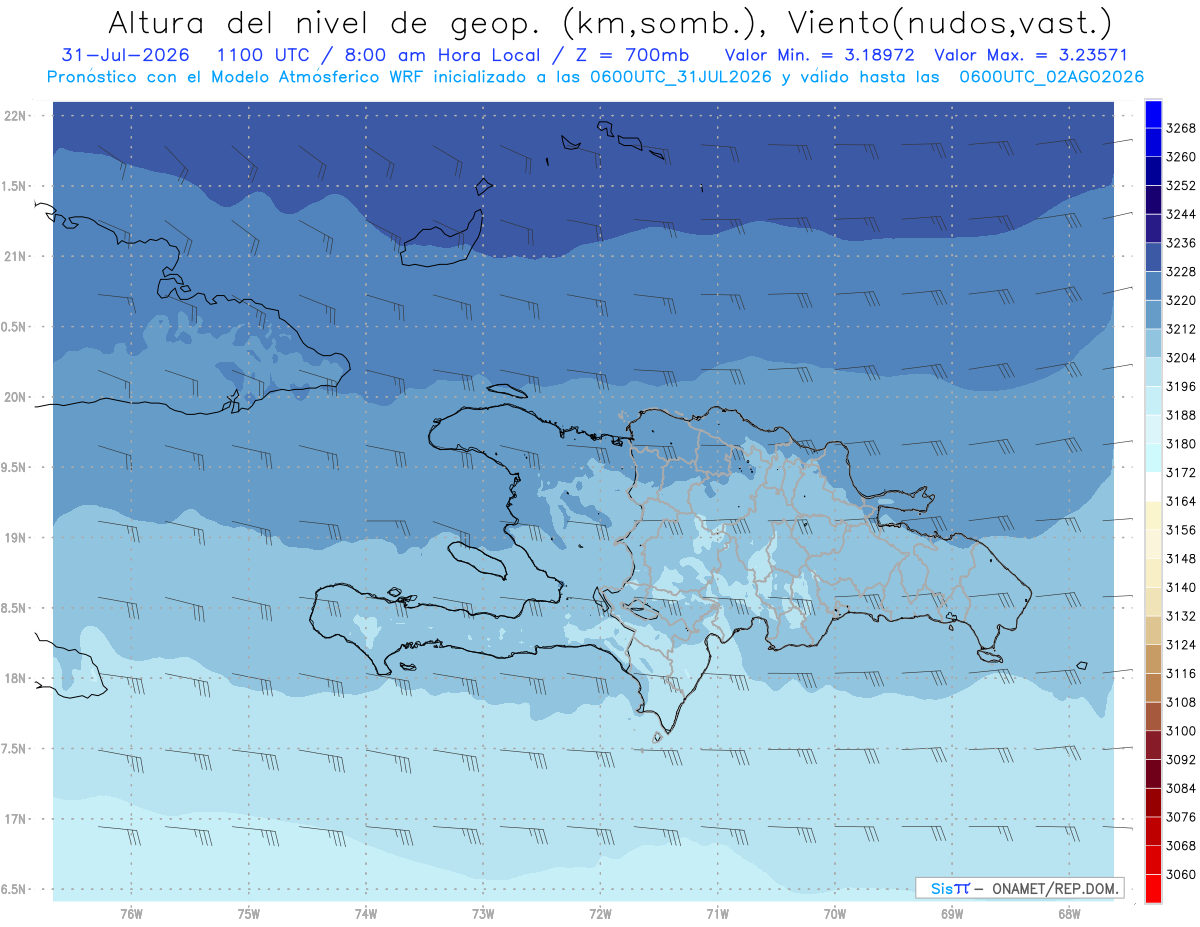Click the '0600UTC_02AGO2026' valid-until text
Viewport: 1200px width, 927px height.
tap(1051, 77)
